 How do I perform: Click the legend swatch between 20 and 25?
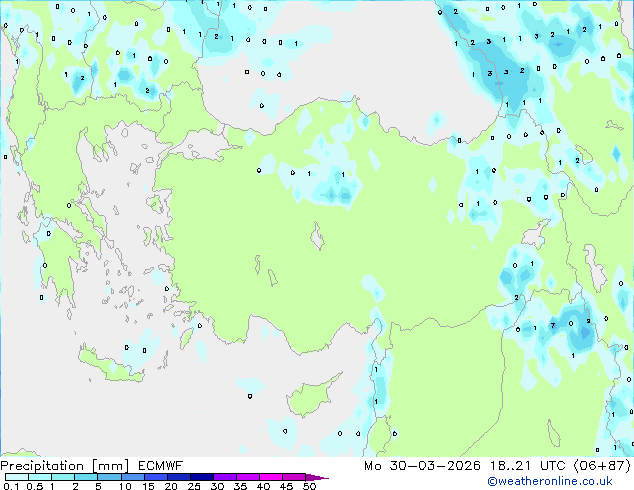point(178,477)
